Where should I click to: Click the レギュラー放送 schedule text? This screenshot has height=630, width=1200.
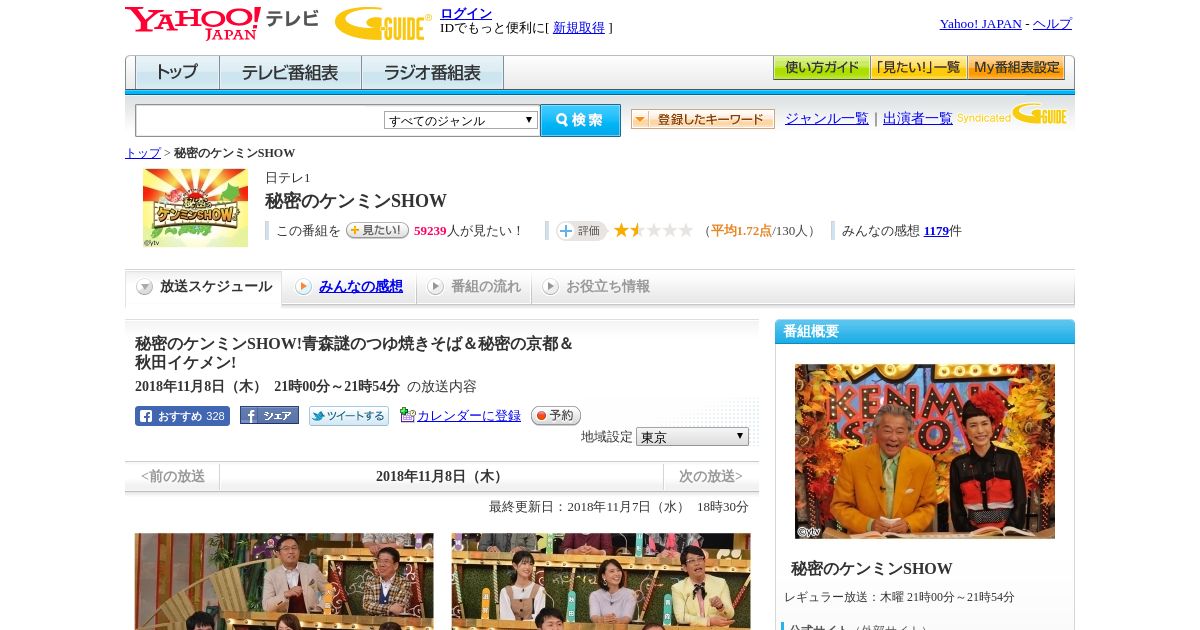pos(899,597)
